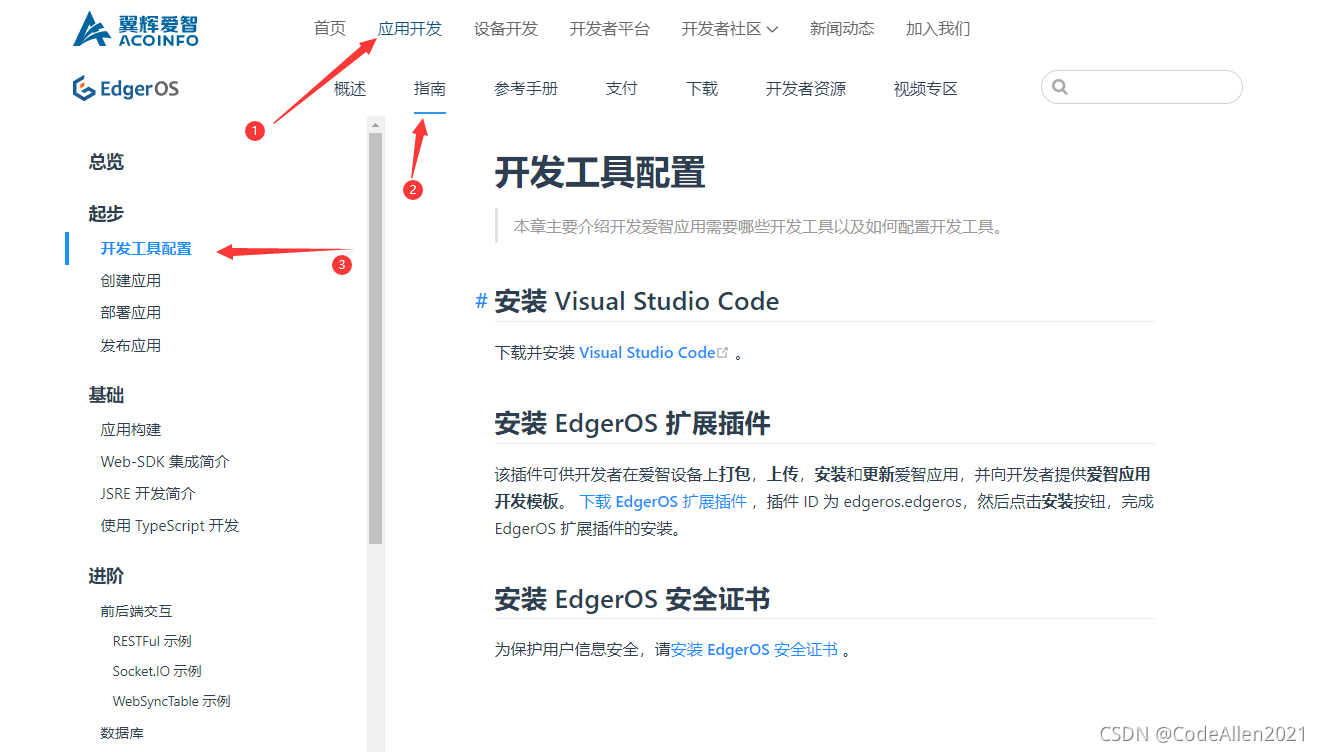Image resolution: width=1319 pixels, height=752 pixels.
Task: Open the 应用开发 menu item
Action: point(410,29)
